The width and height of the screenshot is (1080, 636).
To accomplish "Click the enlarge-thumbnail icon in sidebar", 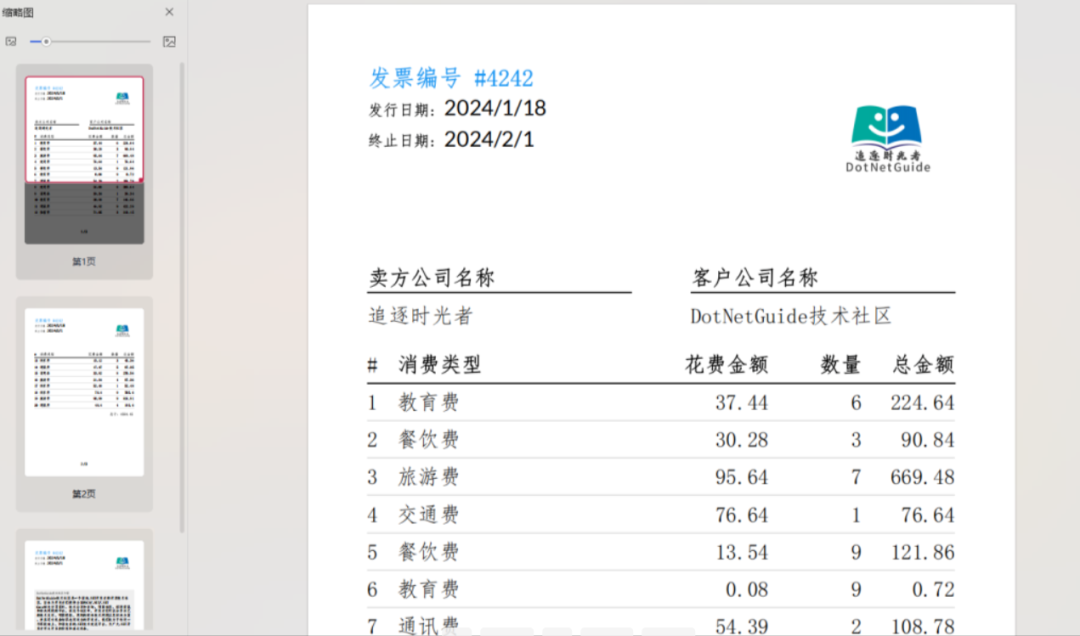I will tap(169, 41).
